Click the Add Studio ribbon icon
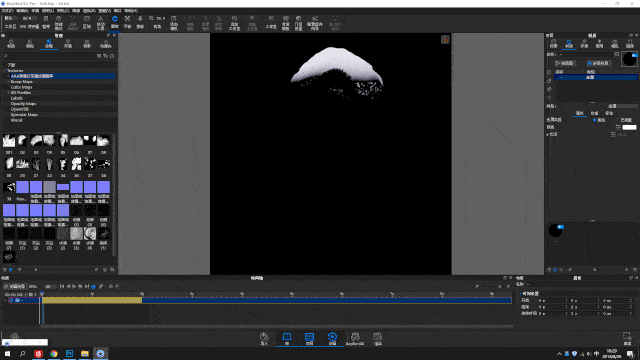Viewport: 640px width, 360px height. 234,23
